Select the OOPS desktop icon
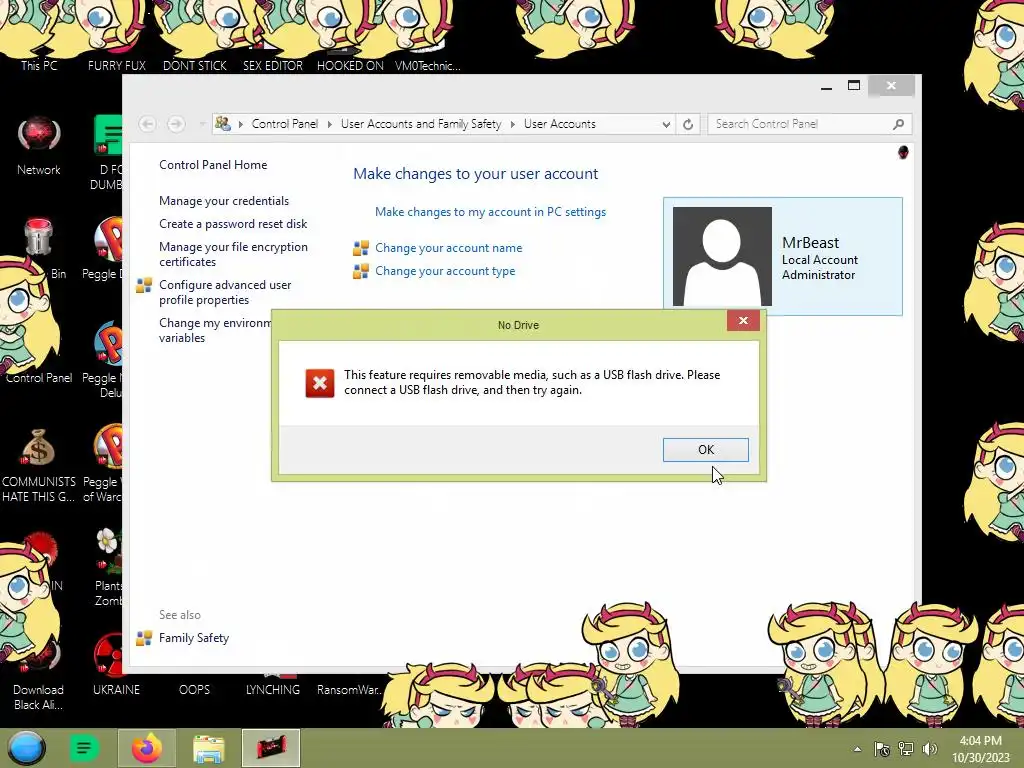1024x768 pixels. click(194, 689)
